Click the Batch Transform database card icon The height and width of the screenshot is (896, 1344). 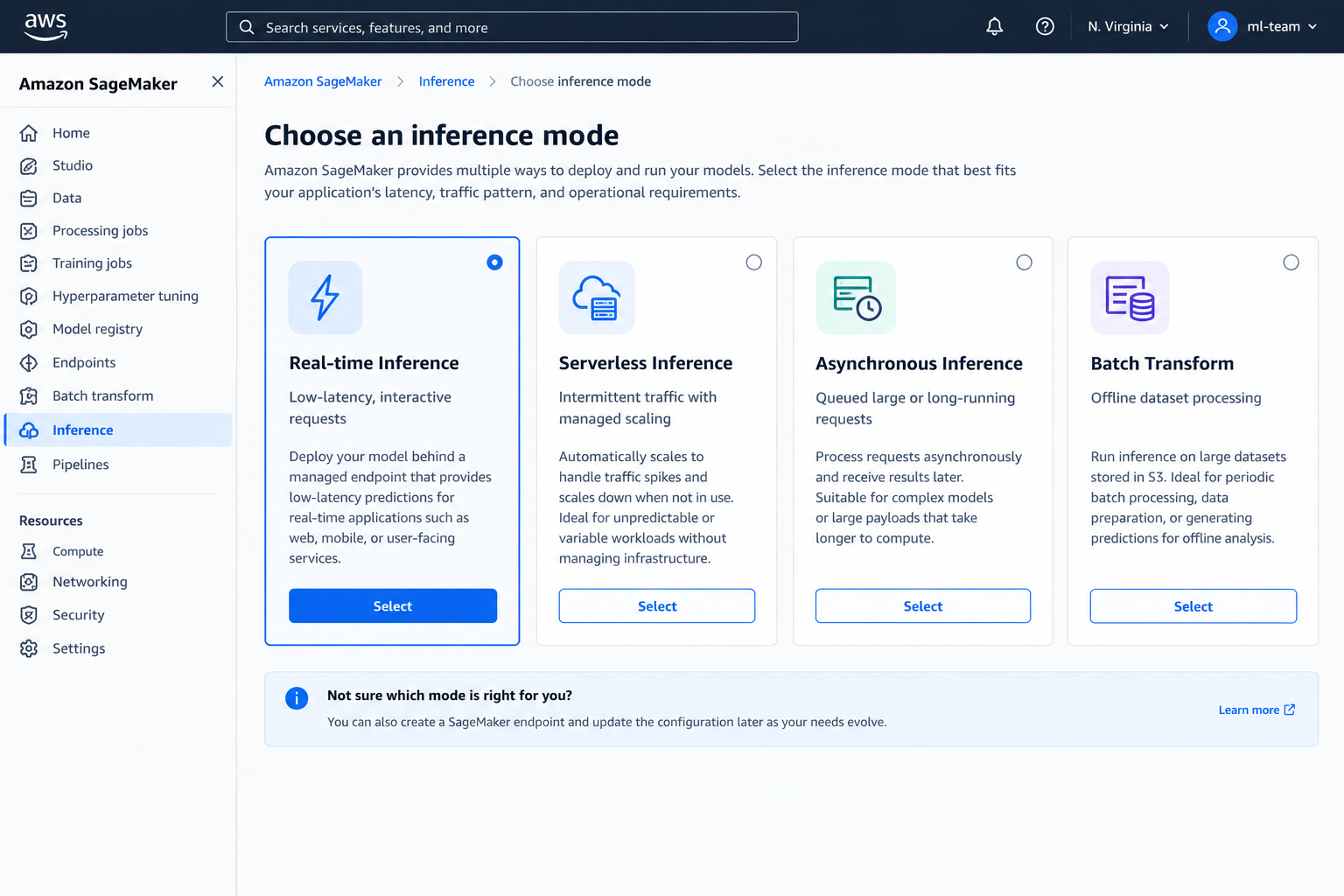(1130, 297)
